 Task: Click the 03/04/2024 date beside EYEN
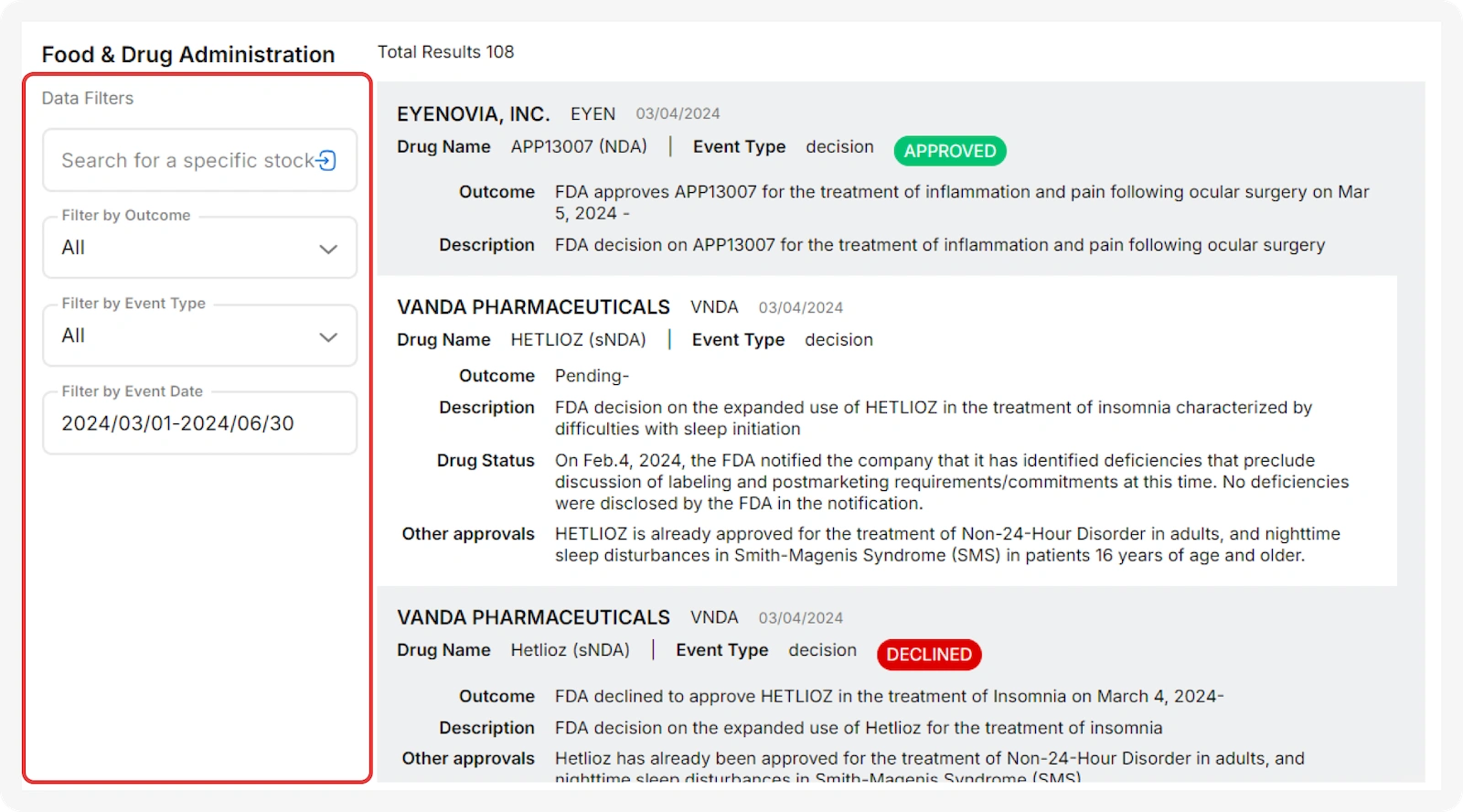(678, 114)
